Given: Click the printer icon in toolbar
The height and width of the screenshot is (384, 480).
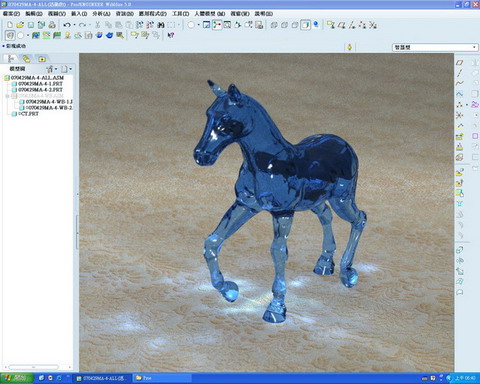Looking at the screenshot, I should tap(52, 25).
